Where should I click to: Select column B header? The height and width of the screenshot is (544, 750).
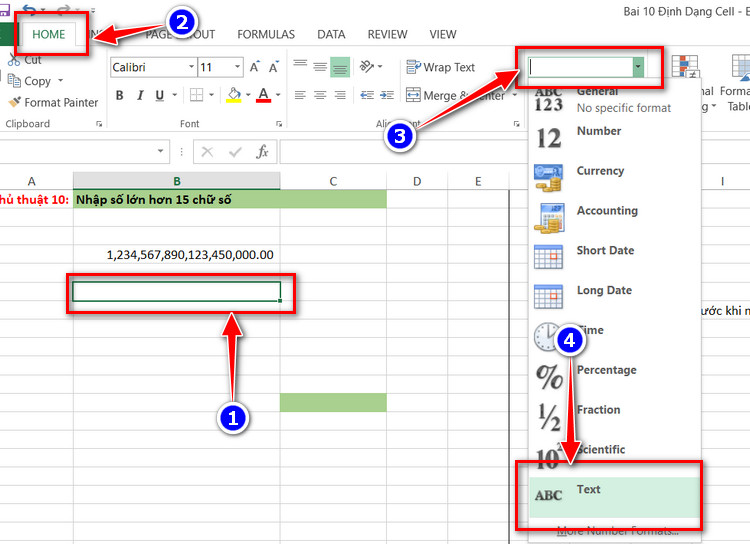click(176, 181)
